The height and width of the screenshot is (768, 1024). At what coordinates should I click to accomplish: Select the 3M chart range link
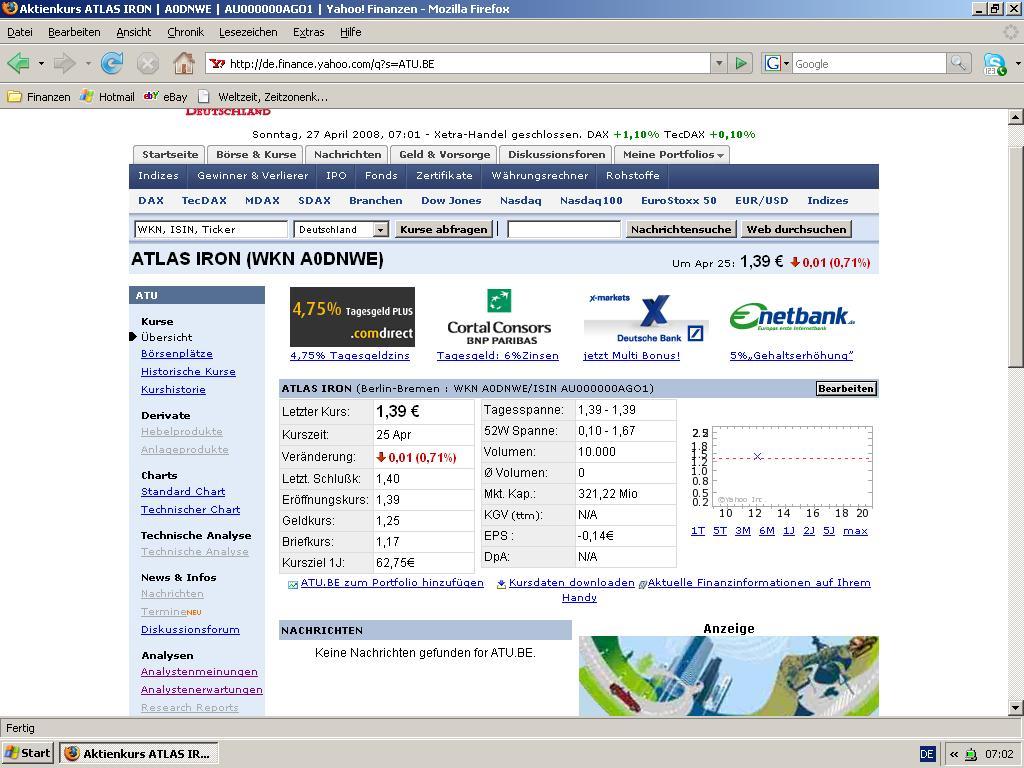pyautogui.click(x=742, y=531)
